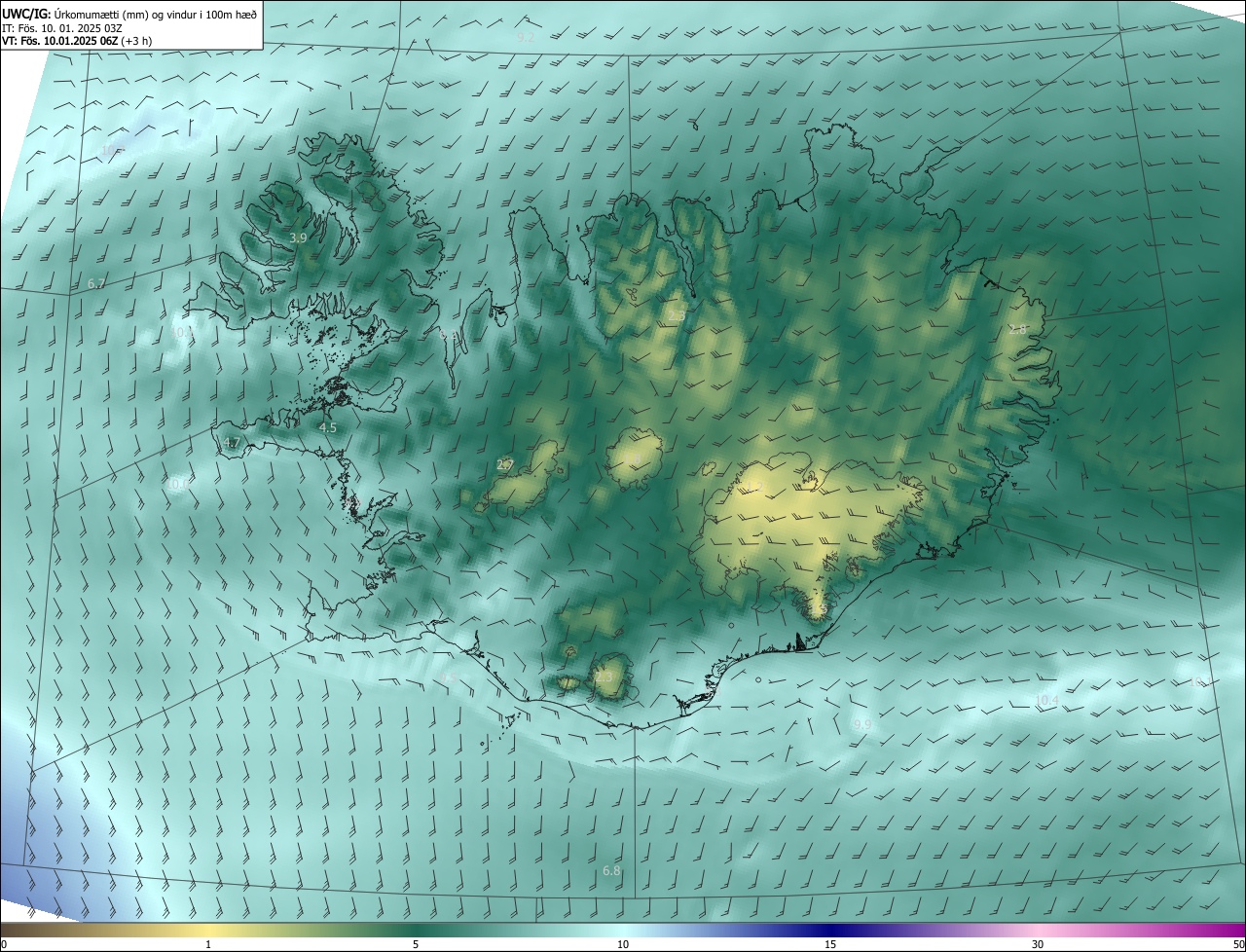Click the 10.4 value off the southeast coast
Screen dimensions: 1246x952
point(1046,700)
